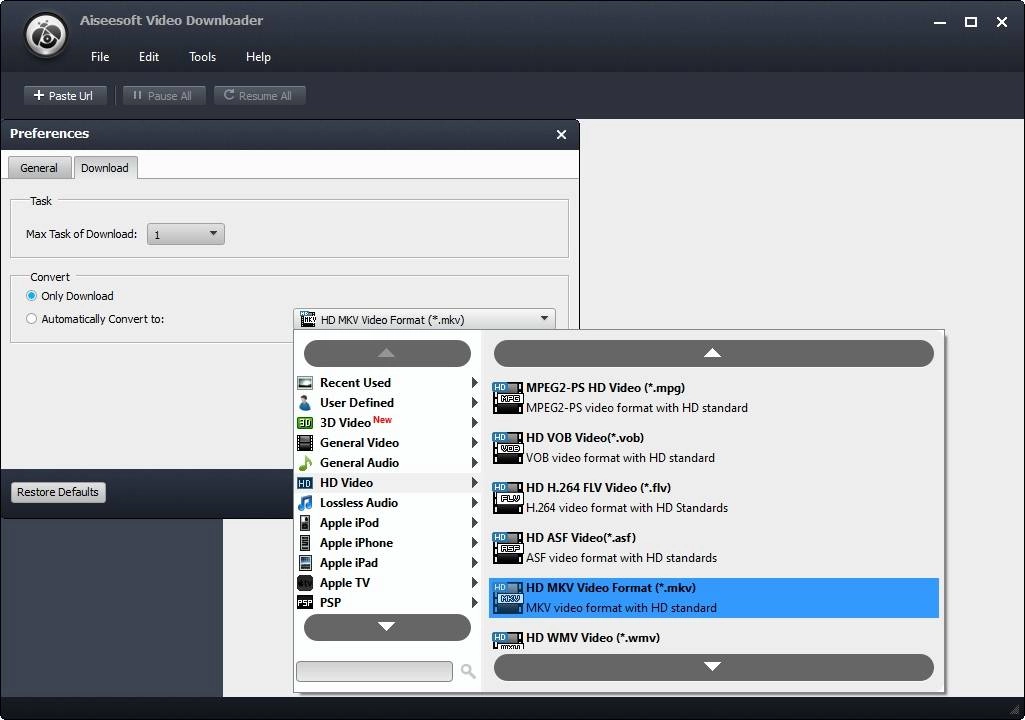Choose the Apple iPod category label
Screen dimensions: 1025x720
[x=349, y=523]
